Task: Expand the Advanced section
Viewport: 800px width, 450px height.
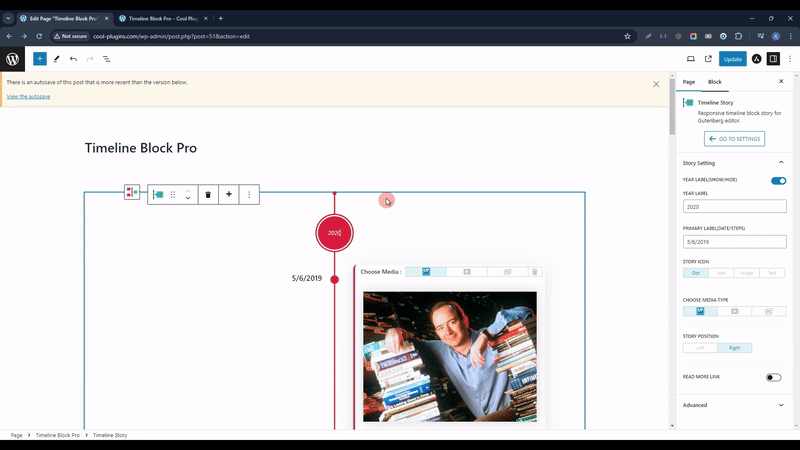Action: [781, 405]
